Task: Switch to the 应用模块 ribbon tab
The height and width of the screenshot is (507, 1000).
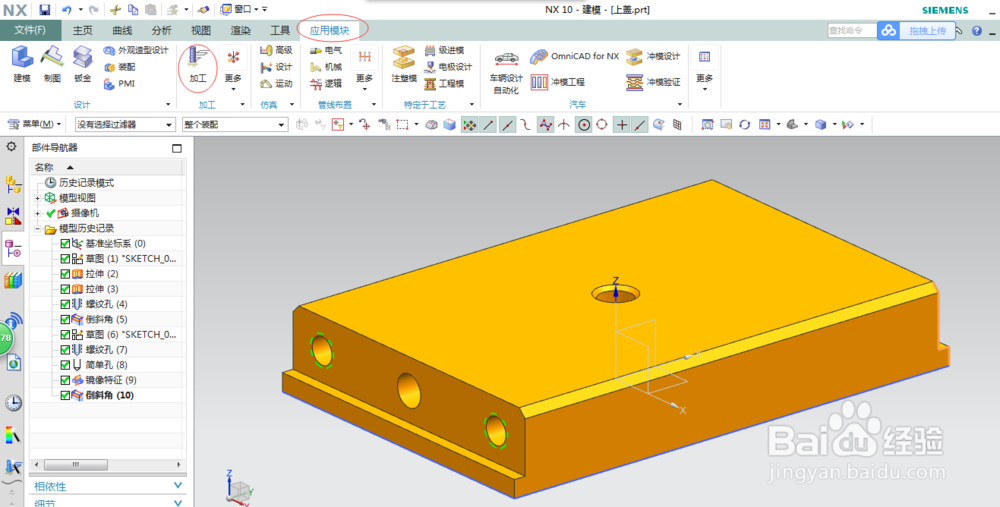Action: [330, 31]
